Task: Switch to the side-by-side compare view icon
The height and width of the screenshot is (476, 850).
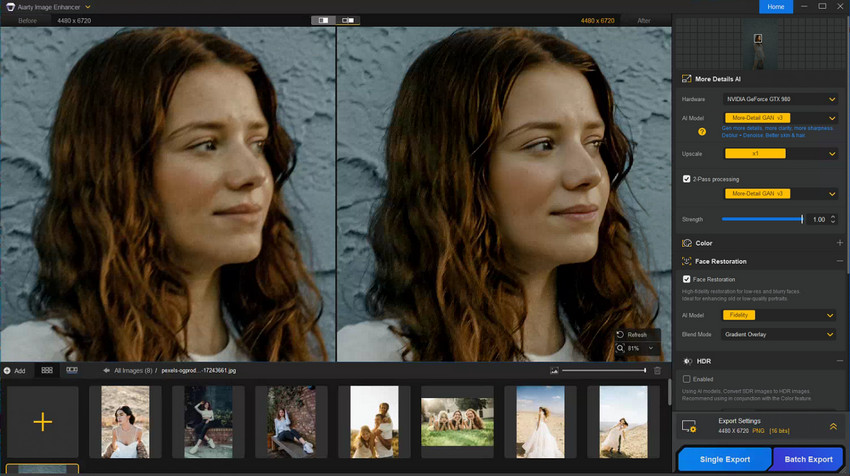Action: (x=347, y=20)
